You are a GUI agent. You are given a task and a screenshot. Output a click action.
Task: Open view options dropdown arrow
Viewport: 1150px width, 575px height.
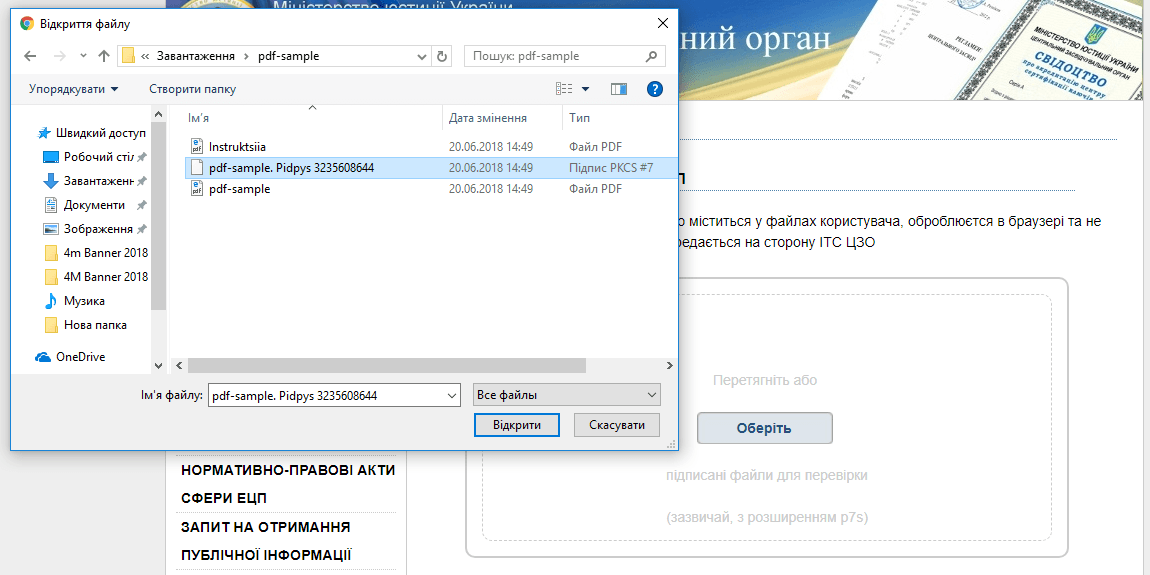click(x=586, y=89)
